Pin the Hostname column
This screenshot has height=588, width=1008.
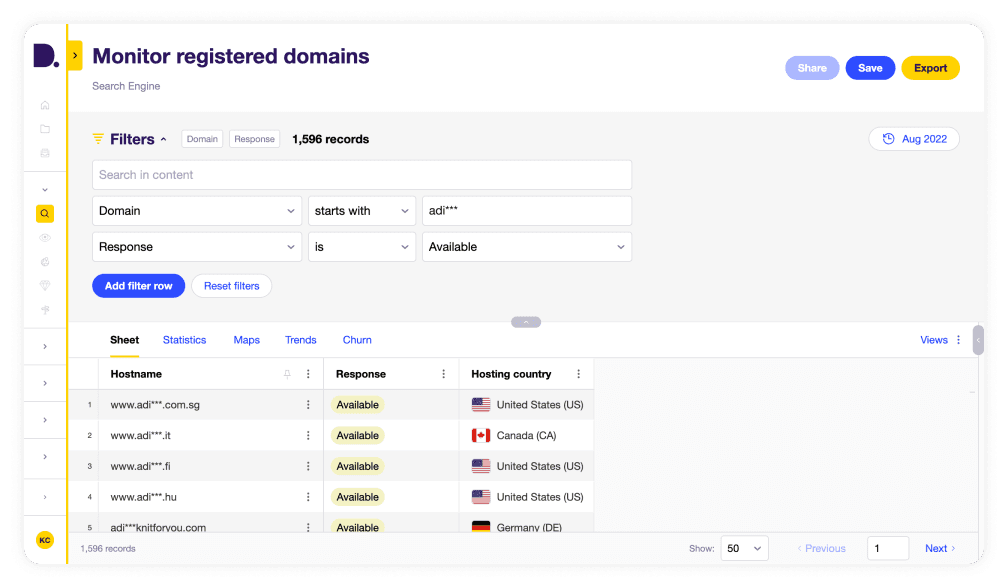tap(287, 374)
